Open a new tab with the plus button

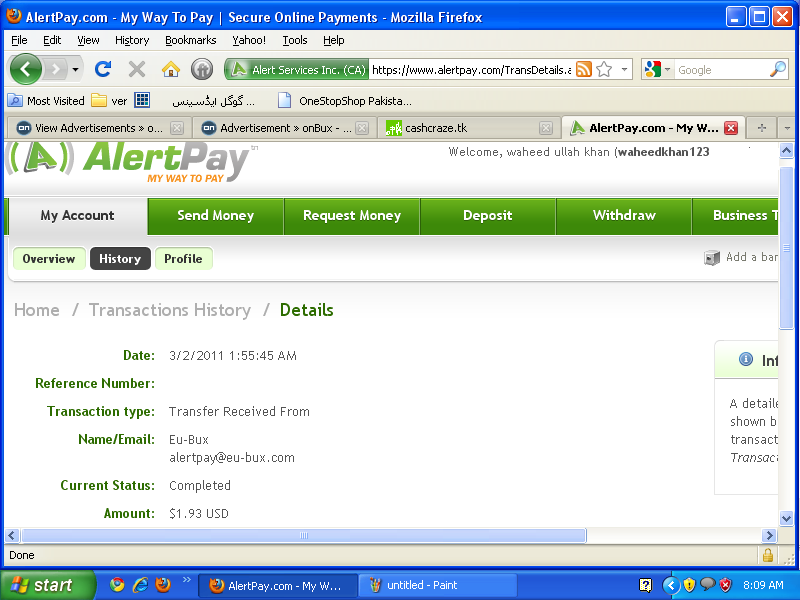762,128
